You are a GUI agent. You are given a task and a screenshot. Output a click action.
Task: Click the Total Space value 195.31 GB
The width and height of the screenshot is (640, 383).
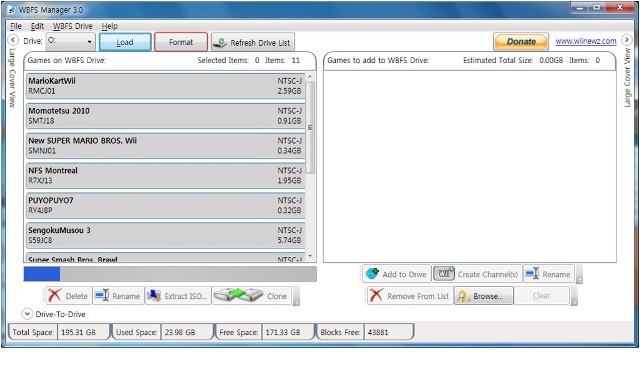pos(78,332)
